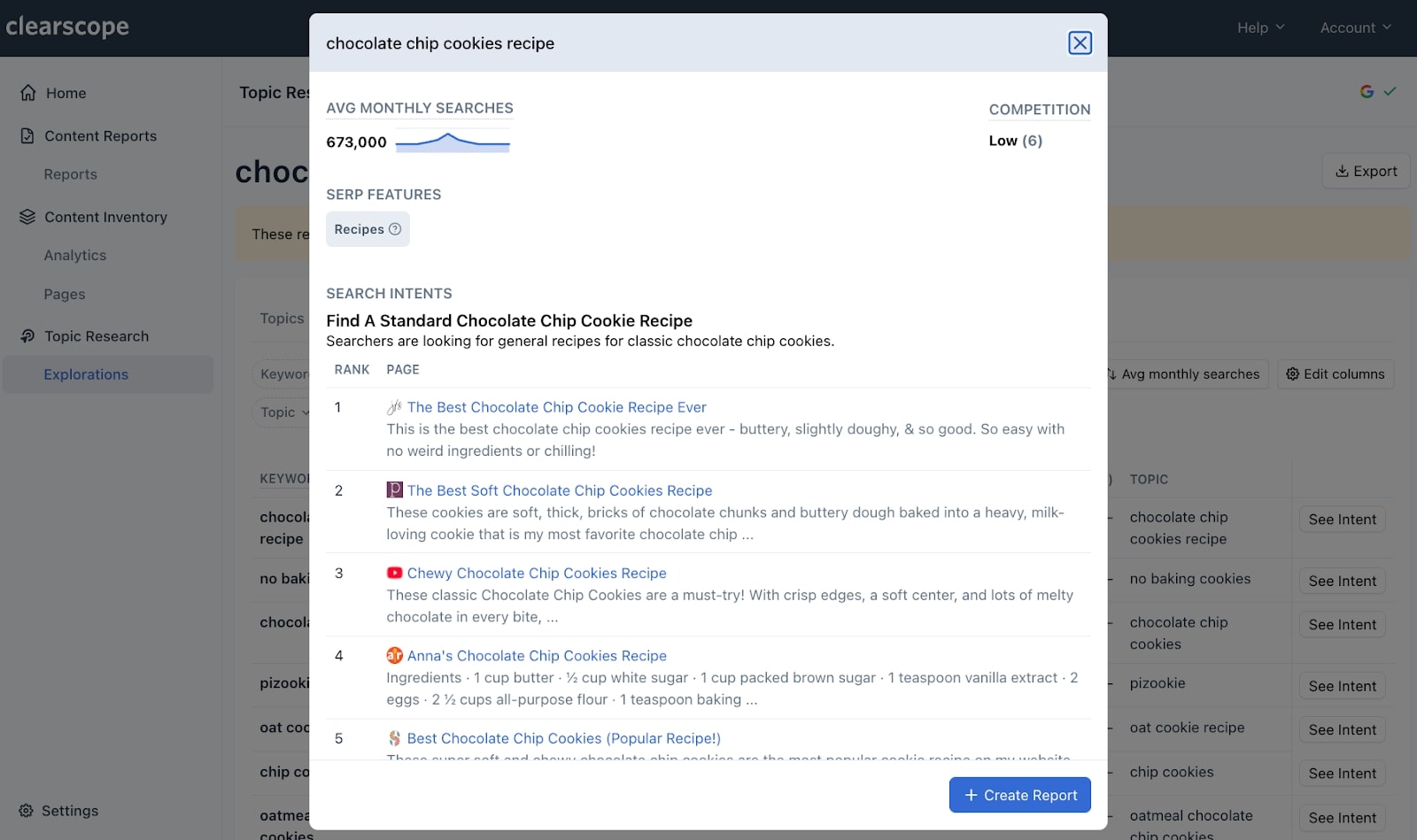Click the 673,000 search volume value
This screenshot has width=1417, height=840.
(x=356, y=143)
